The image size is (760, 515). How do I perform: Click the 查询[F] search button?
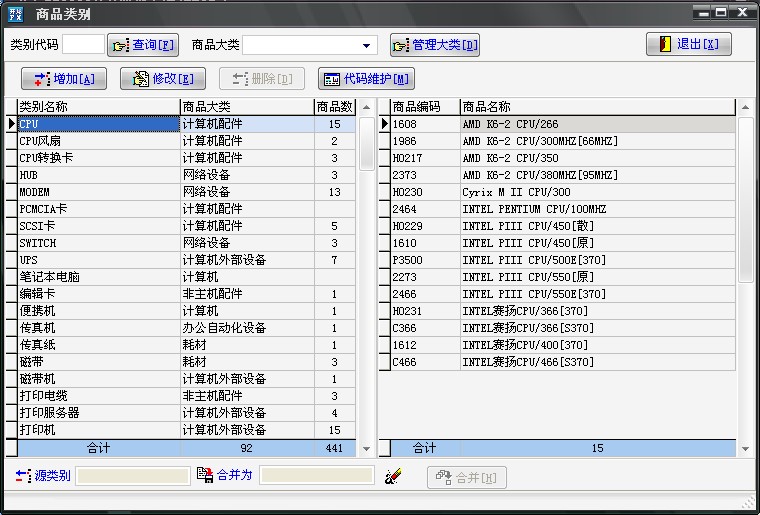tap(143, 45)
